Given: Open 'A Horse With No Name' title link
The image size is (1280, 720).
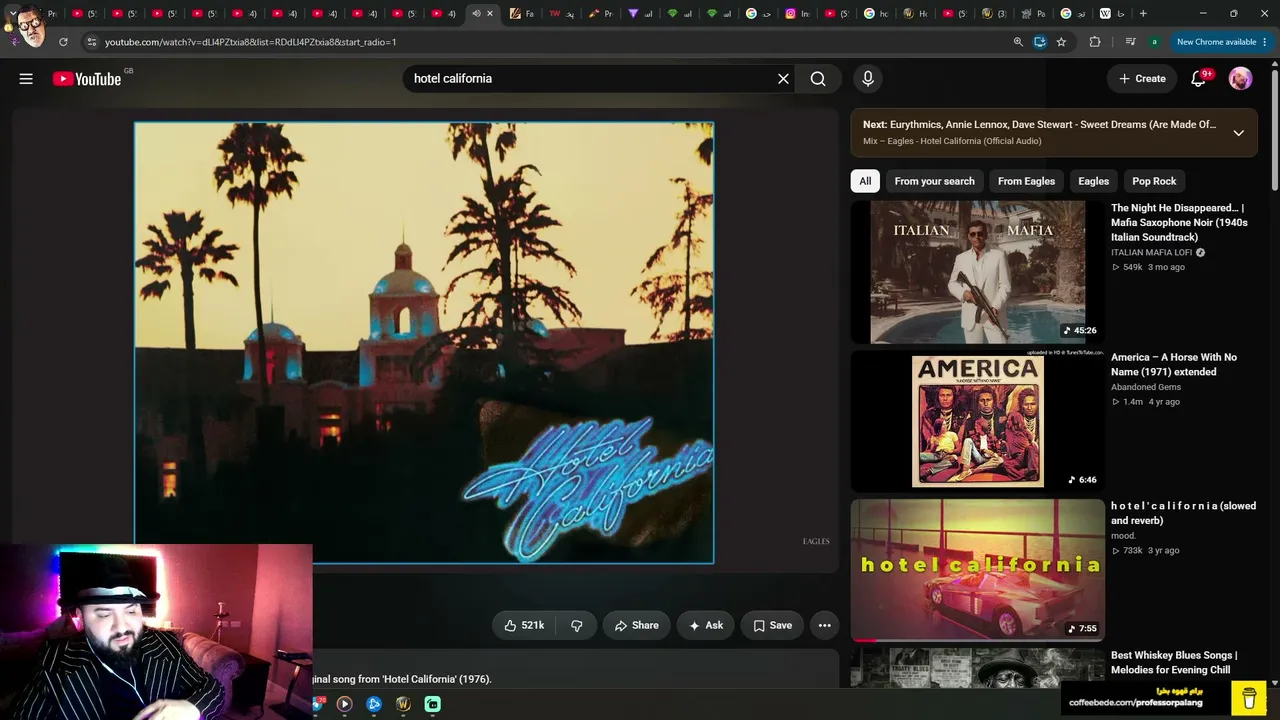Looking at the screenshot, I should 1174,364.
